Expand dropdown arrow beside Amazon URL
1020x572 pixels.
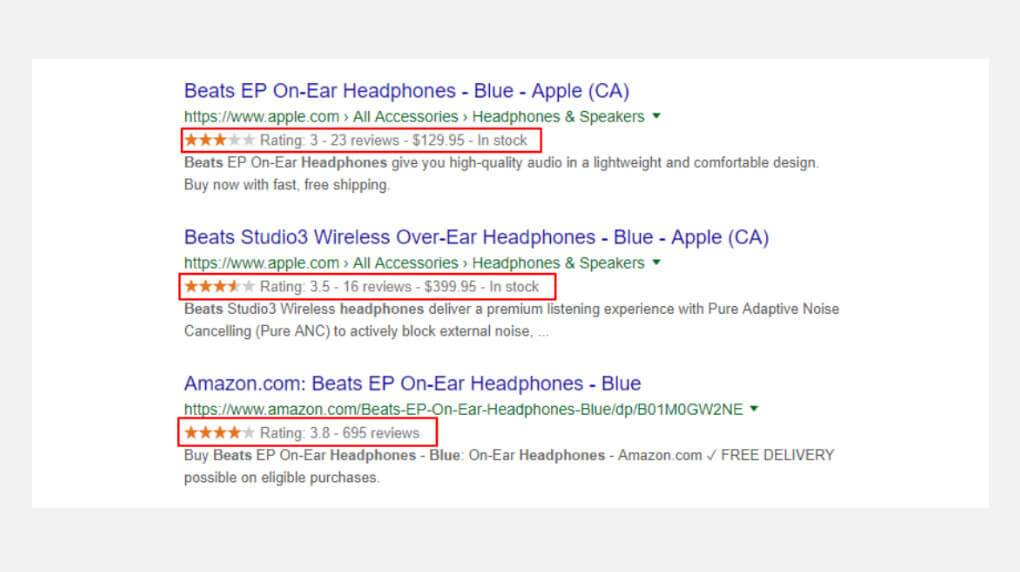point(754,409)
